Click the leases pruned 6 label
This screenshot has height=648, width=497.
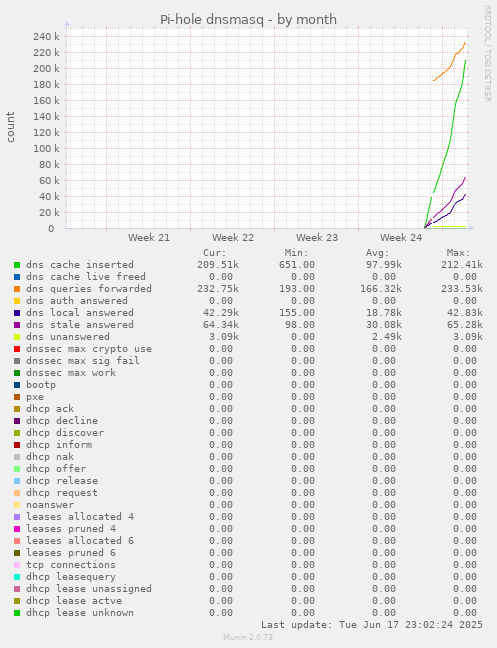click(71, 552)
